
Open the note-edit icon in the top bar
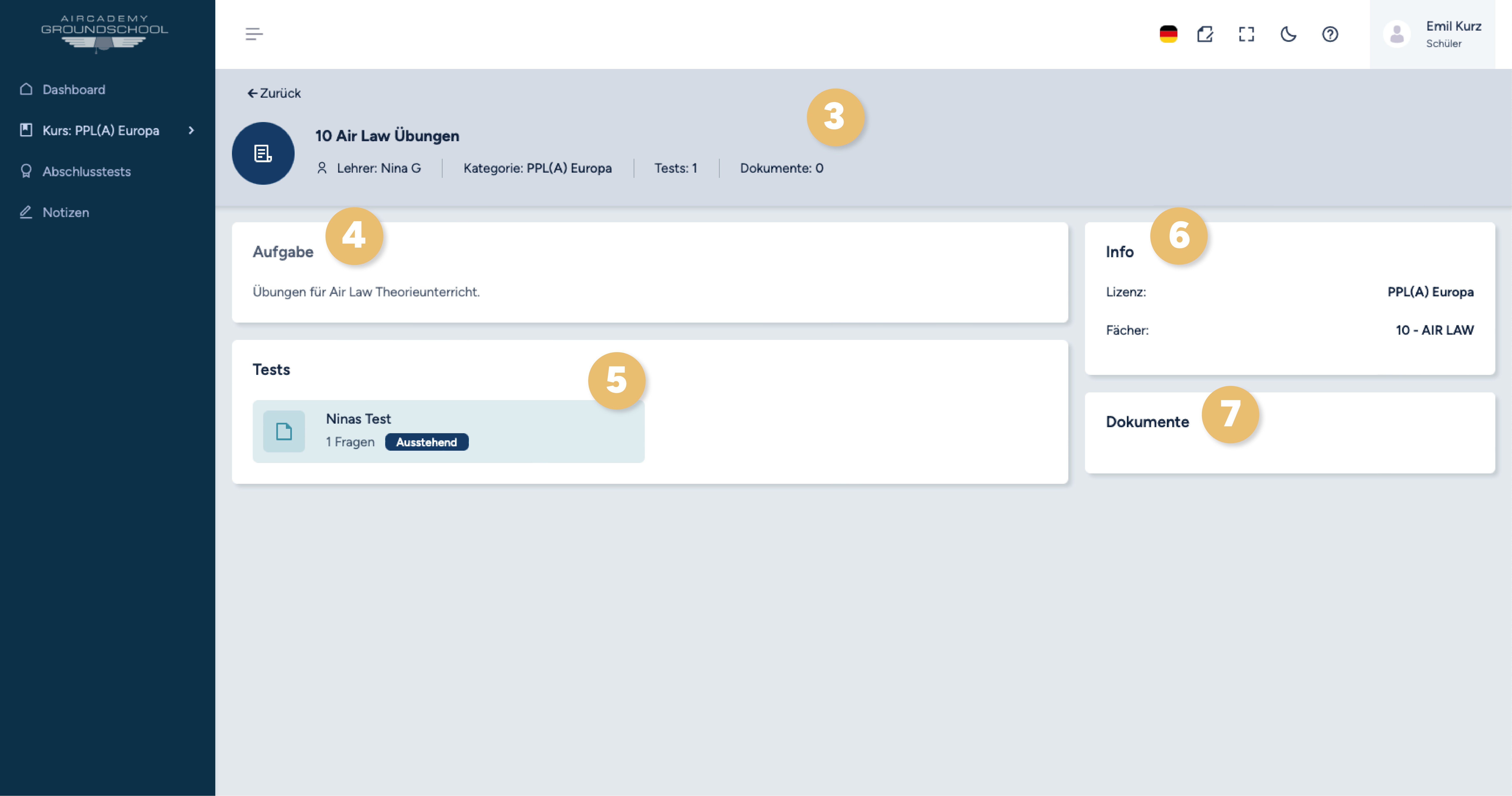[1205, 34]
